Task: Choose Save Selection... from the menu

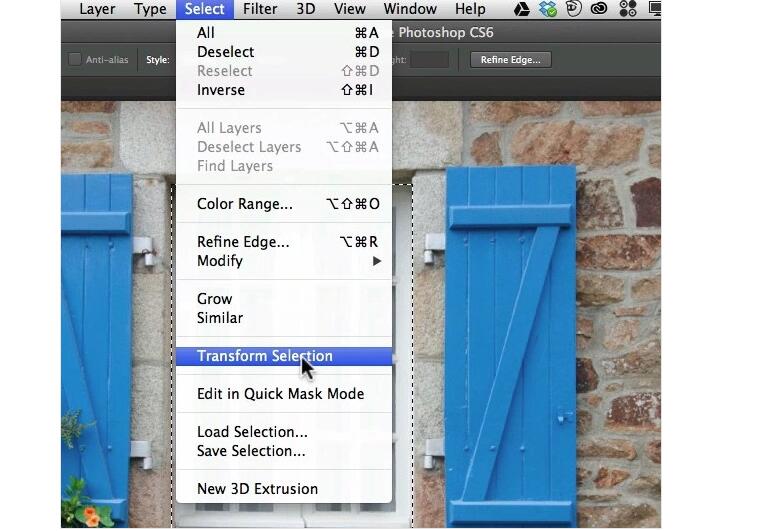Action: [284, 451]
